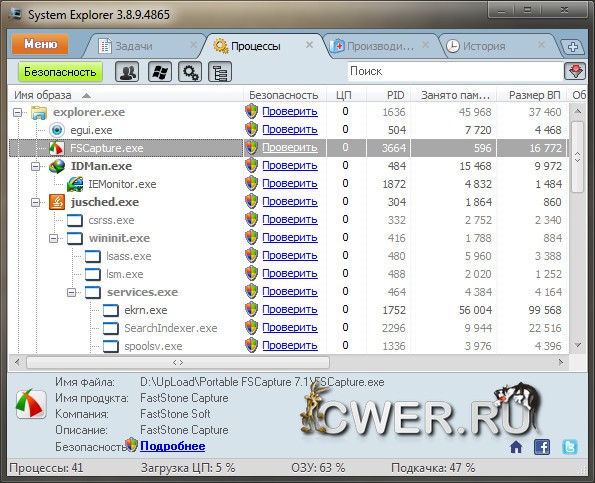Screen dimensions: 595x483
Task: Switch to the Задачи tab
Action: 134,46
